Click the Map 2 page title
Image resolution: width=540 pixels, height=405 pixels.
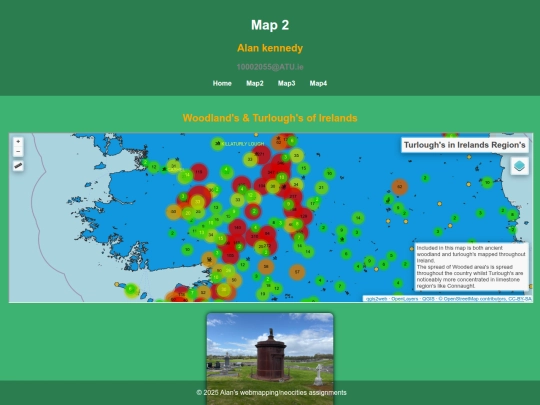coord(270,25)
